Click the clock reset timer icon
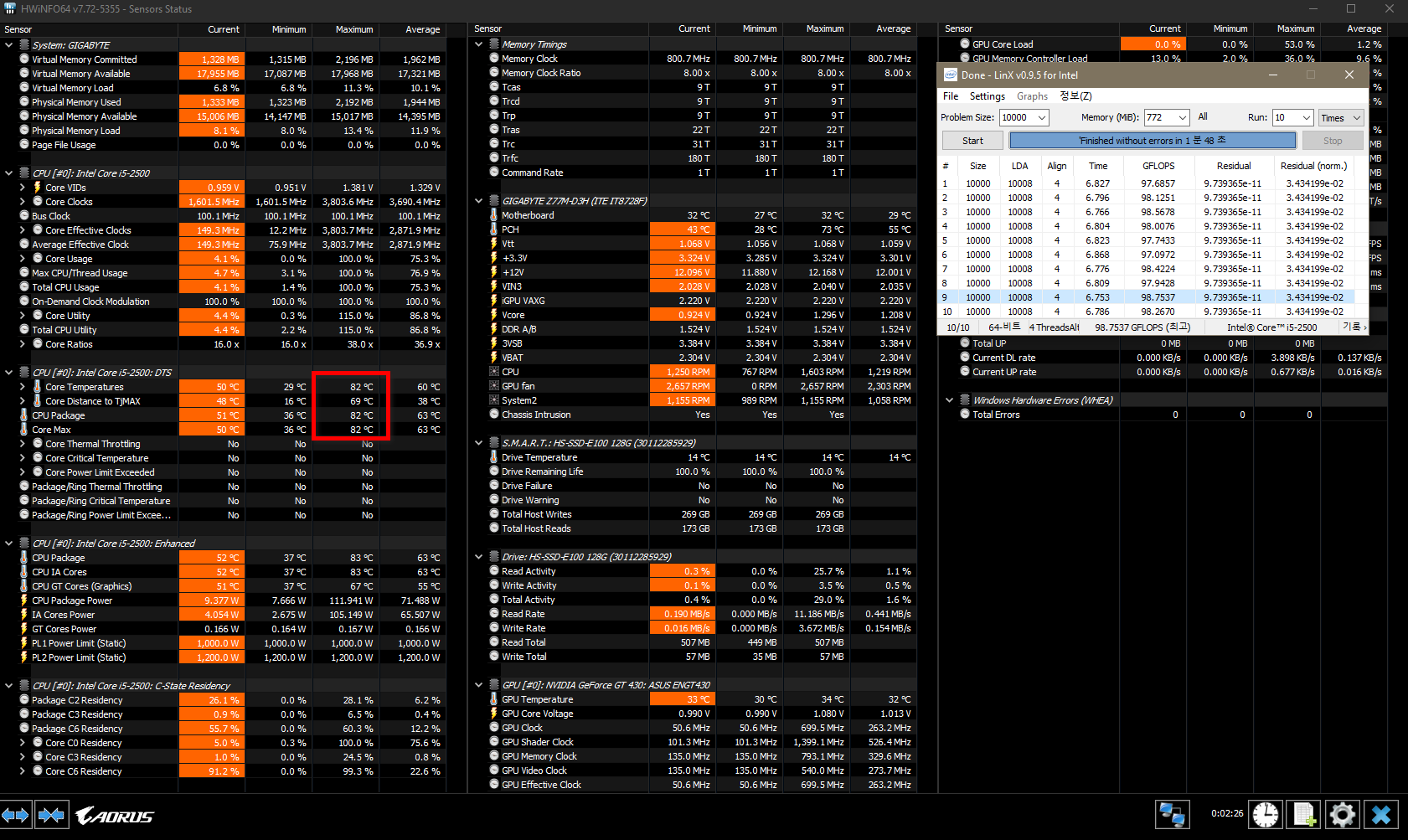Screen dimensions: 1408x840 click(x=1266, y=814)
